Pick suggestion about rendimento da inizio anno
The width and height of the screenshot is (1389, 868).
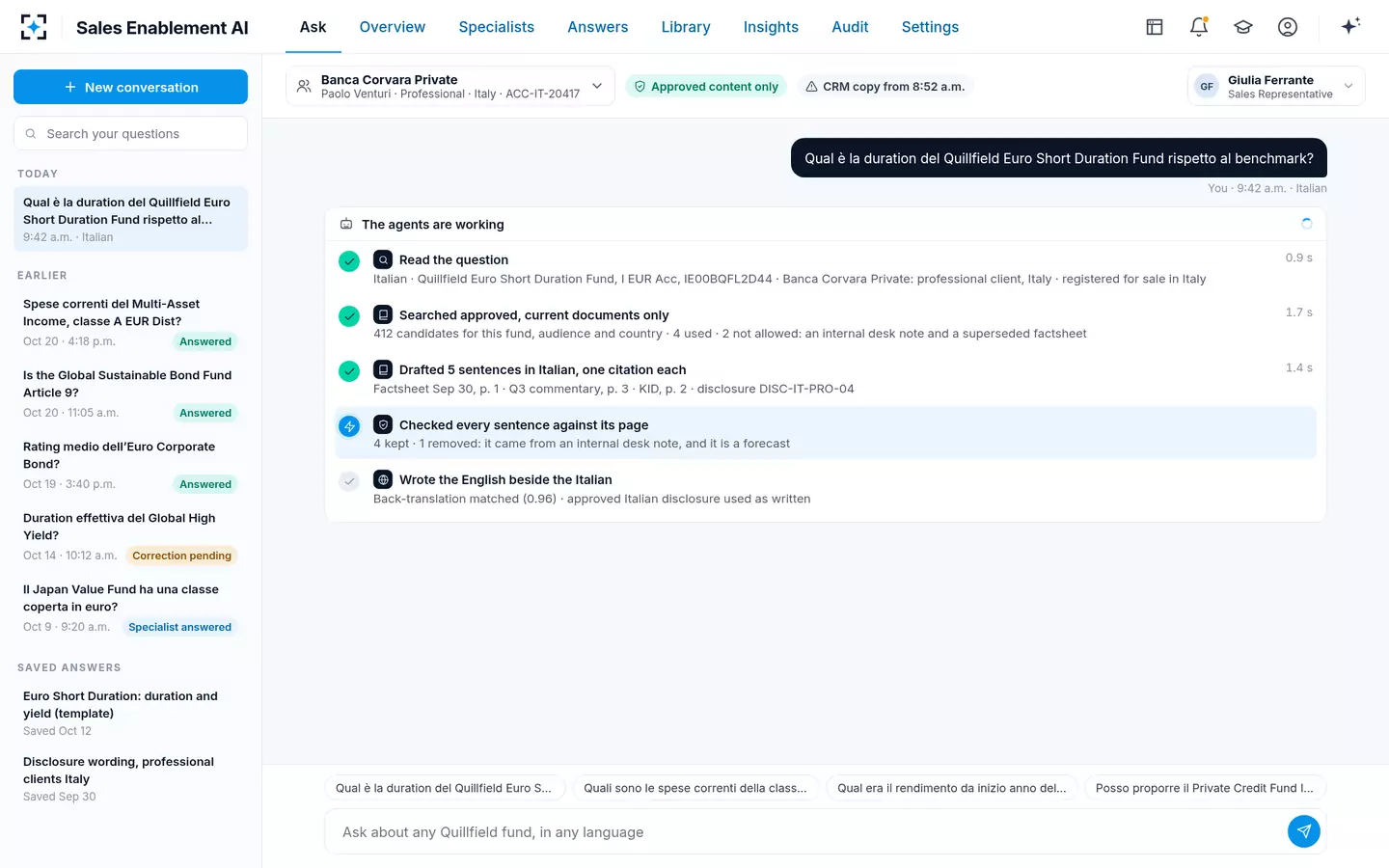pyautogui.click(x=952, y=788)
